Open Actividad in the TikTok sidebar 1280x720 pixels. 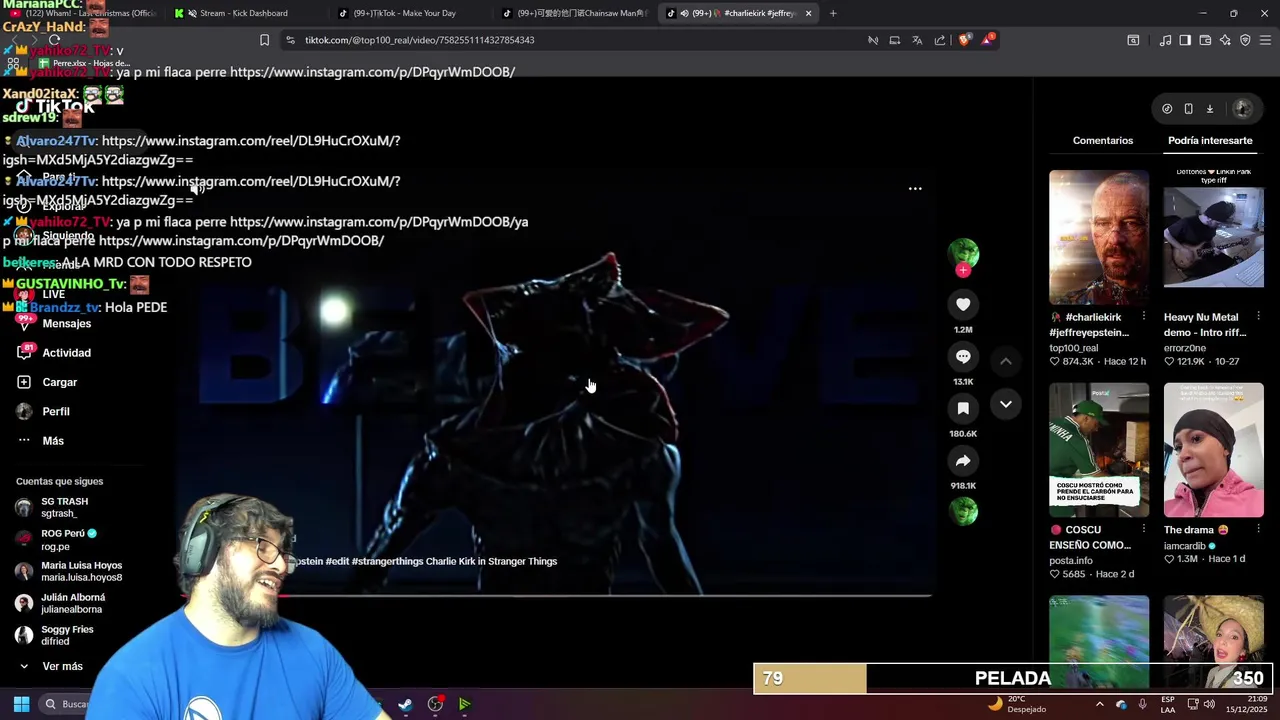[66, 353]
